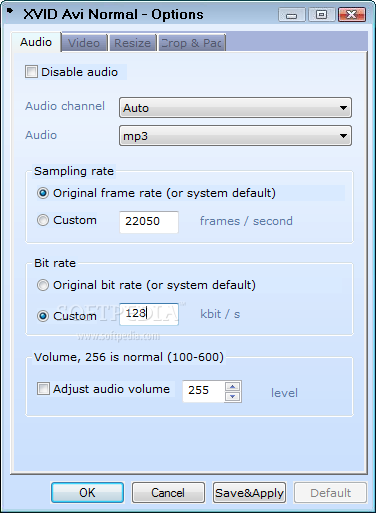Click the 'frames / second' unit label
Image resolution: width=376 pixels, height=513 pixels.
246,221
